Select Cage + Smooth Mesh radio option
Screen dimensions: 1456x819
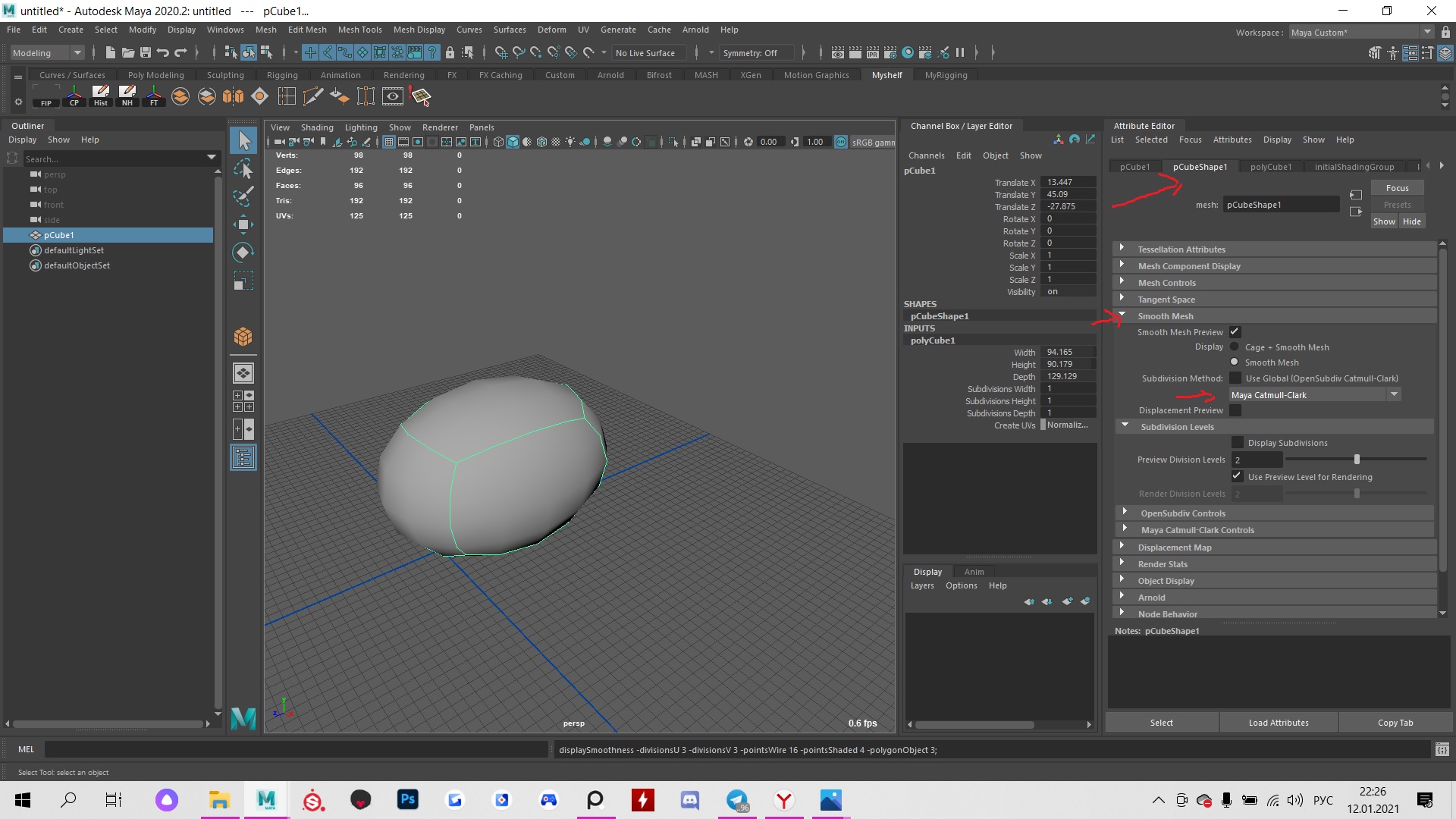coord(1235,347)
